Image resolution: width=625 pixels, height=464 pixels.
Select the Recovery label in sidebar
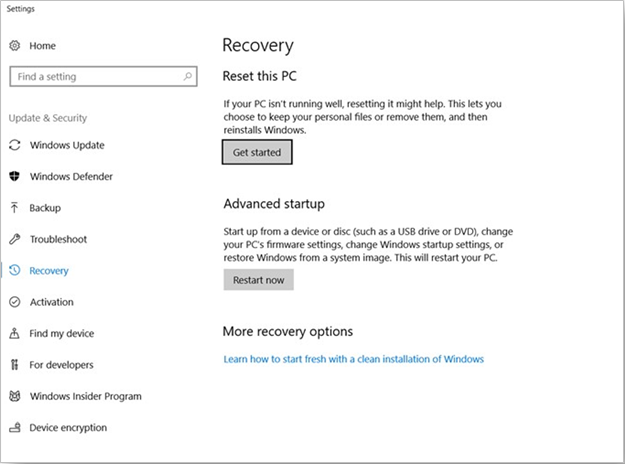pyautogui.click(x=49, y=271)
